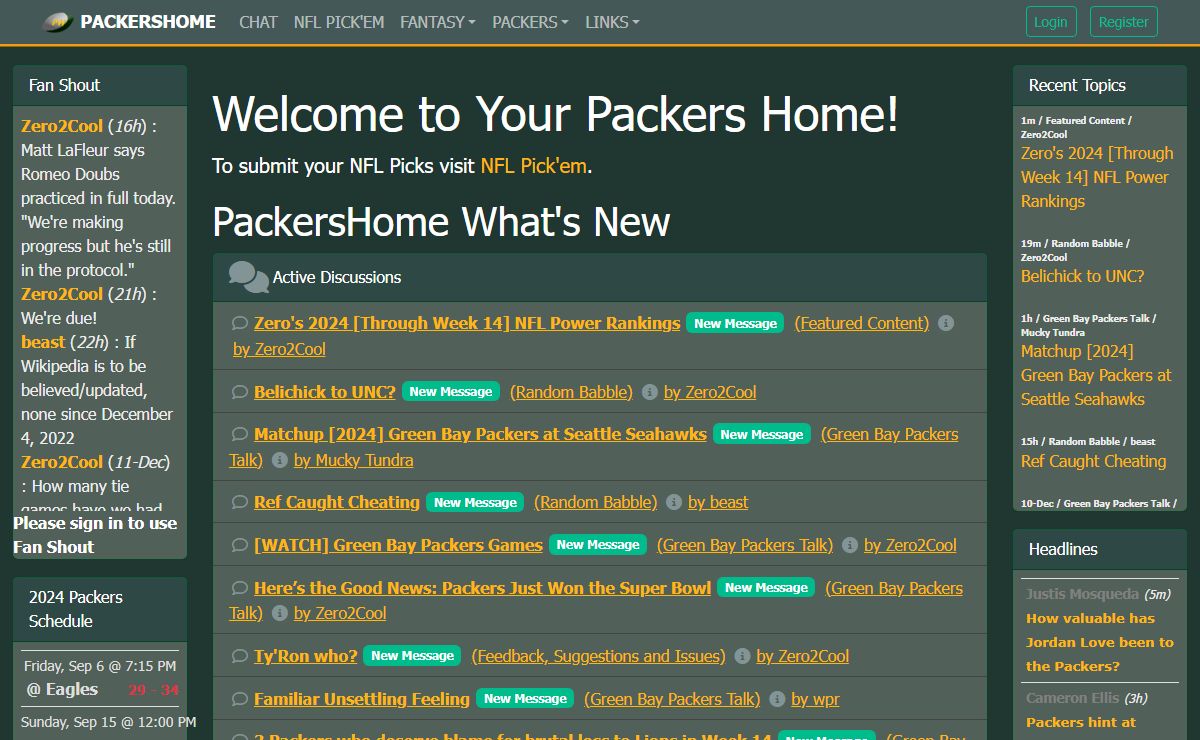This screenshot has width=1200, height=740.
Task: Open headline Packers hint at
Action: point(1081,722)
